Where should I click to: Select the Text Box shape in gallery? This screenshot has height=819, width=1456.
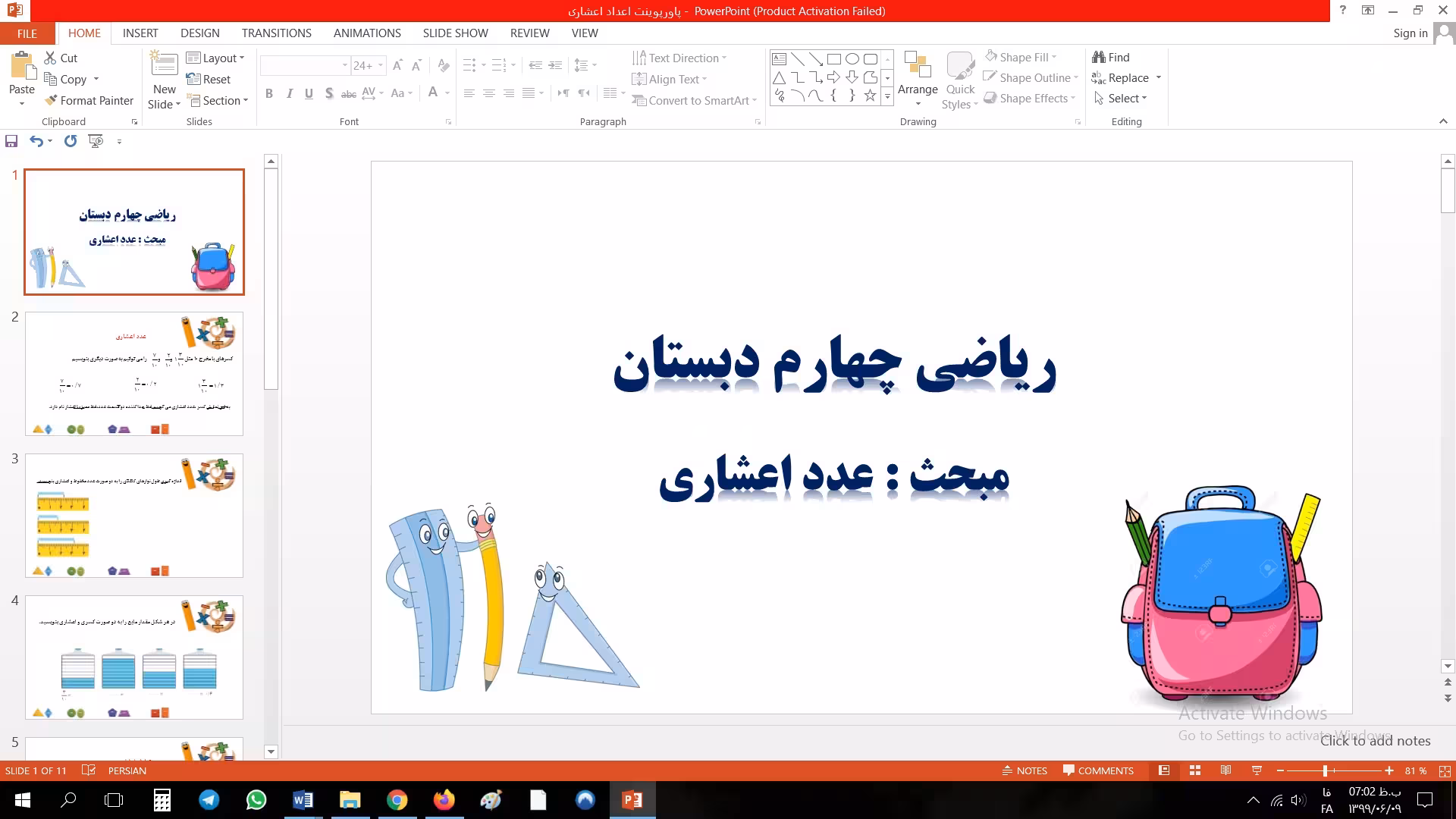coord(779,59)
